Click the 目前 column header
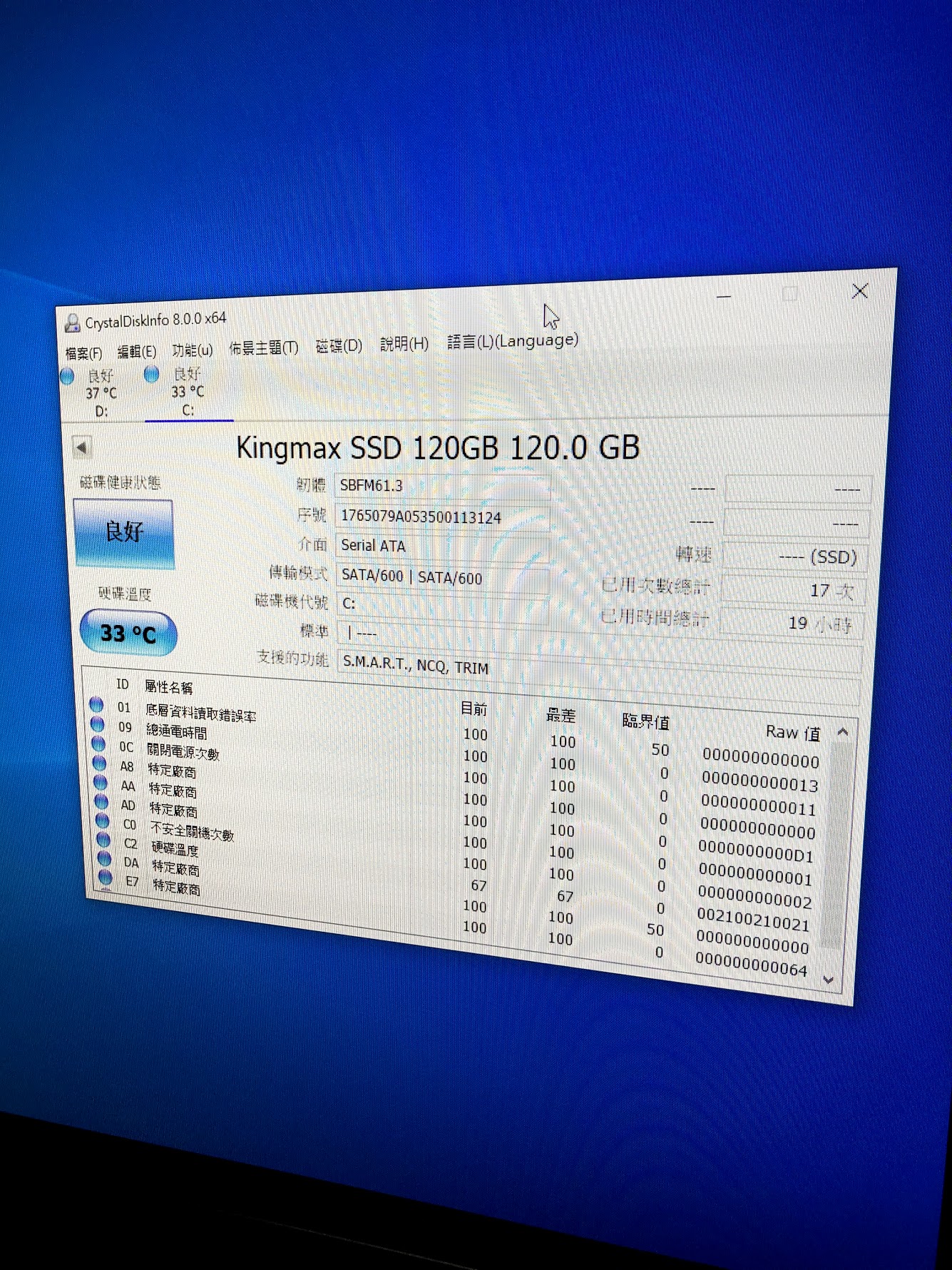 tap(474, 708)
